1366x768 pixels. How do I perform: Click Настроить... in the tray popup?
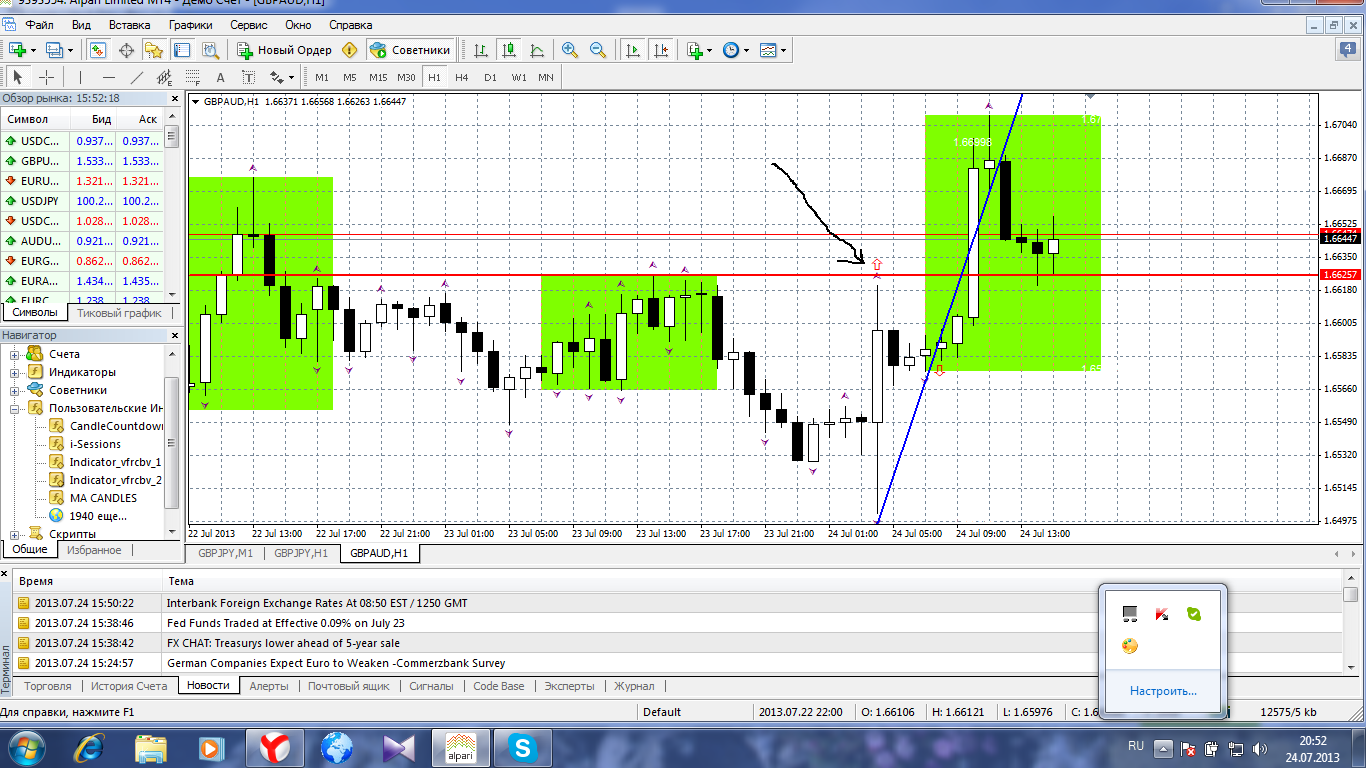pos(1163,691)
